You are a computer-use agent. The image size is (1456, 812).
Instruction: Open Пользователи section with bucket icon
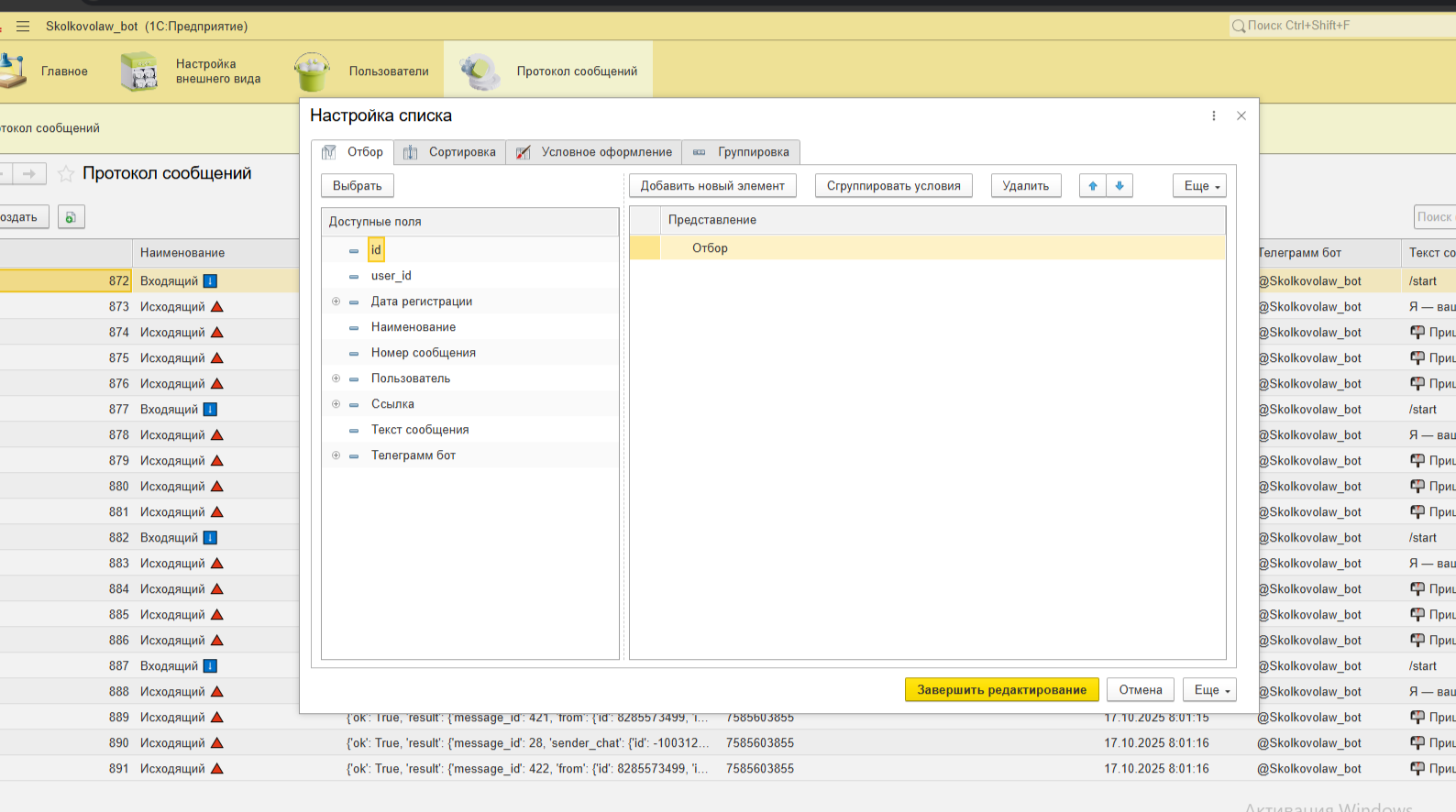tap(312, 71)
